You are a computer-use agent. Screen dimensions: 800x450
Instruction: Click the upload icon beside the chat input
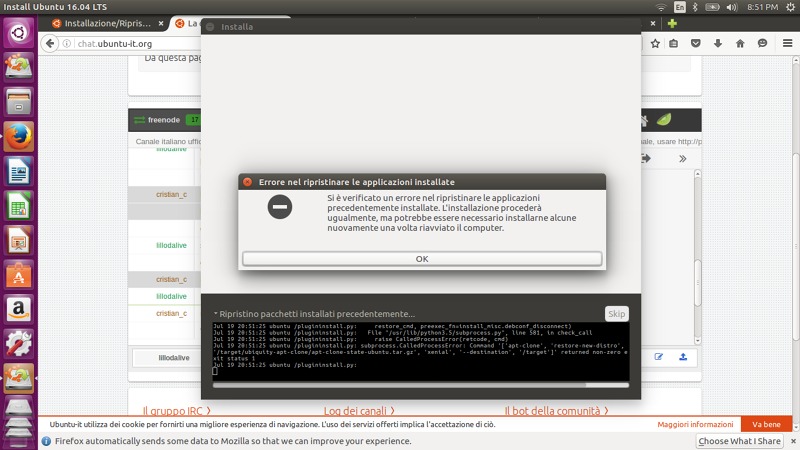tap(683, 357)
